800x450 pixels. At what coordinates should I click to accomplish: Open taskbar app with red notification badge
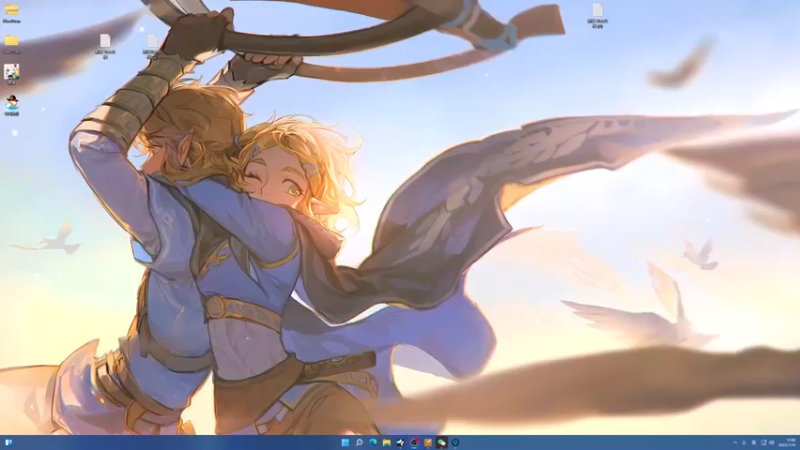pyautogui.click(x=414, y=442)
